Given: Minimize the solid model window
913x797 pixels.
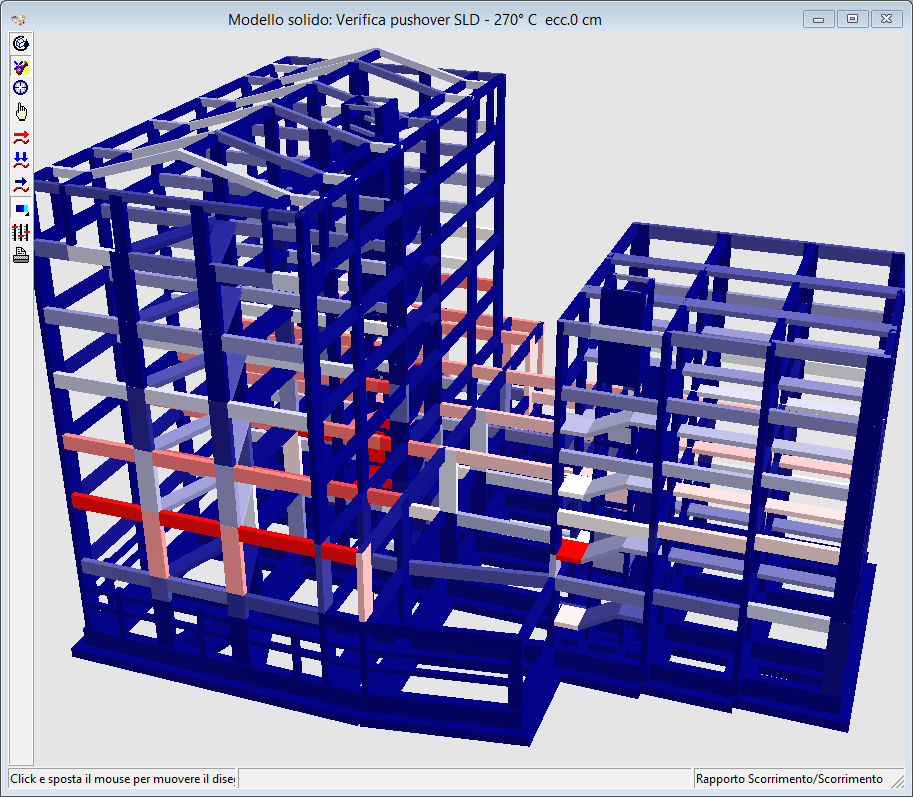Looking at the screenshot, I should [819, 19].
